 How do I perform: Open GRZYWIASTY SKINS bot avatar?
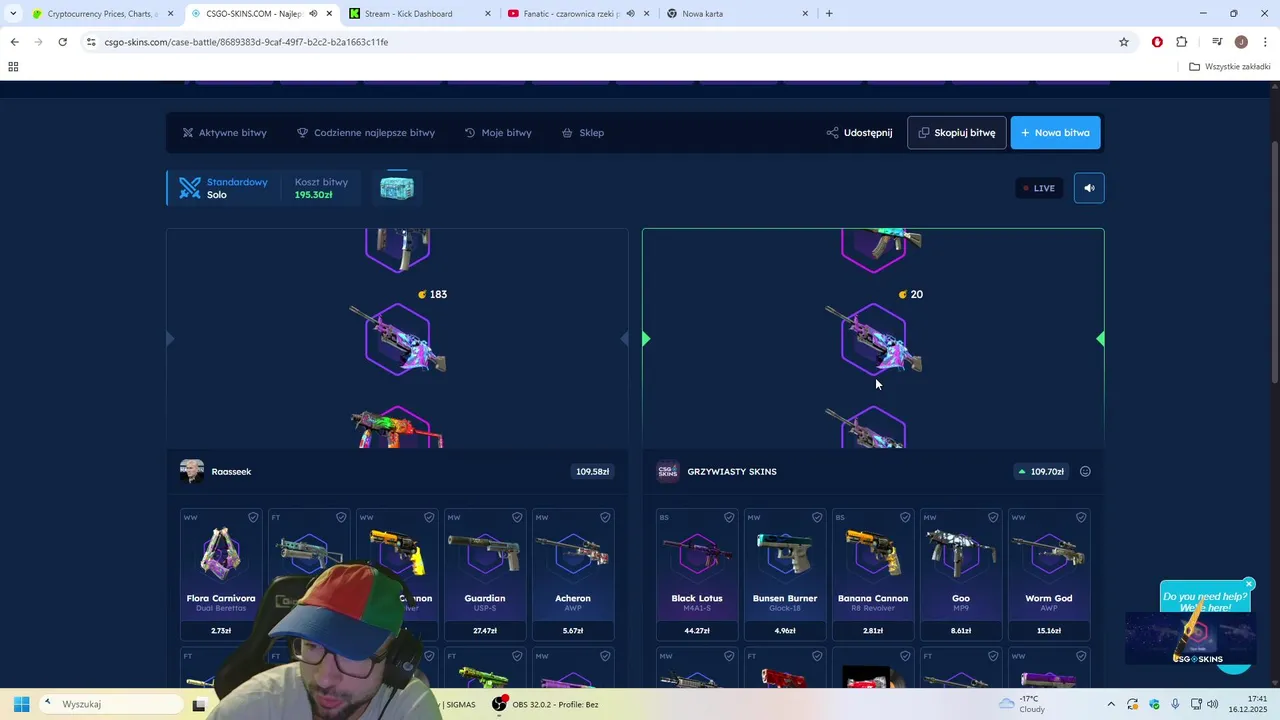668,471
